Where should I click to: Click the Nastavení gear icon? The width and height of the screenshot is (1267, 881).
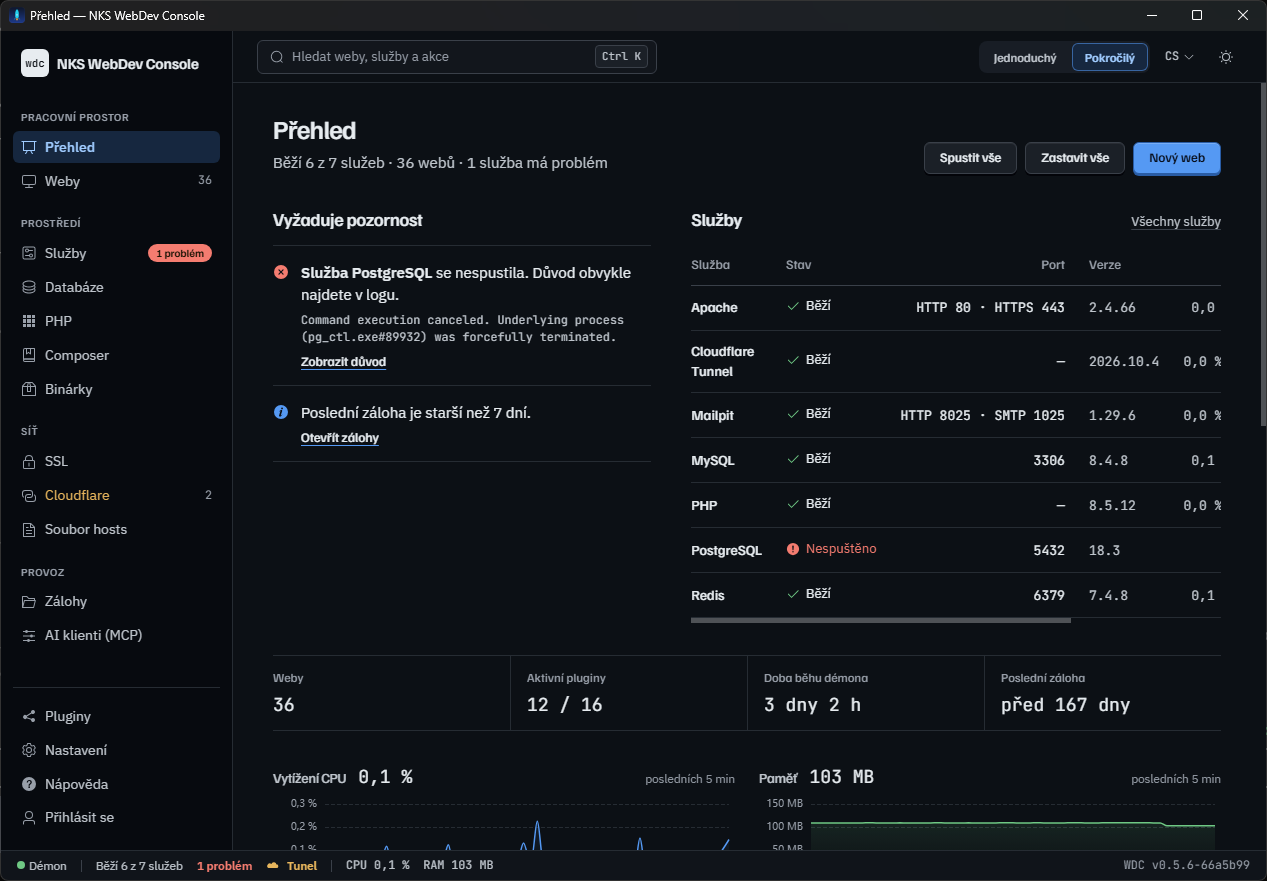(x=29, y=750)
